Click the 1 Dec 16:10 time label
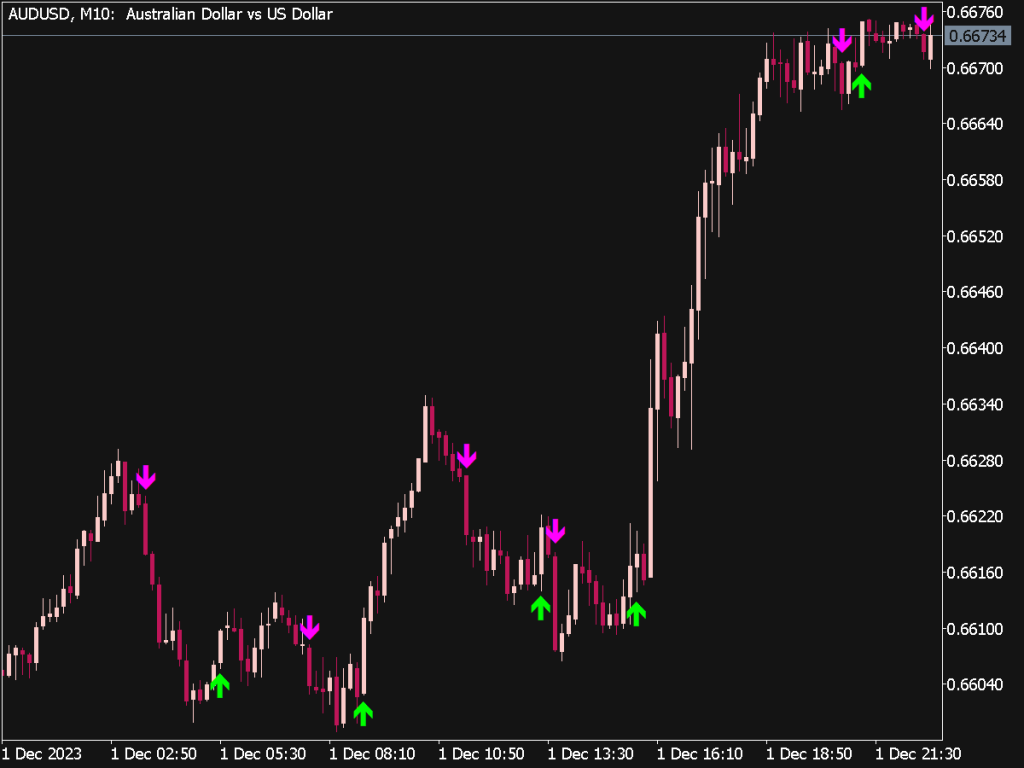Viewport: 1024px width, 768px height. (x=700, y=754)
